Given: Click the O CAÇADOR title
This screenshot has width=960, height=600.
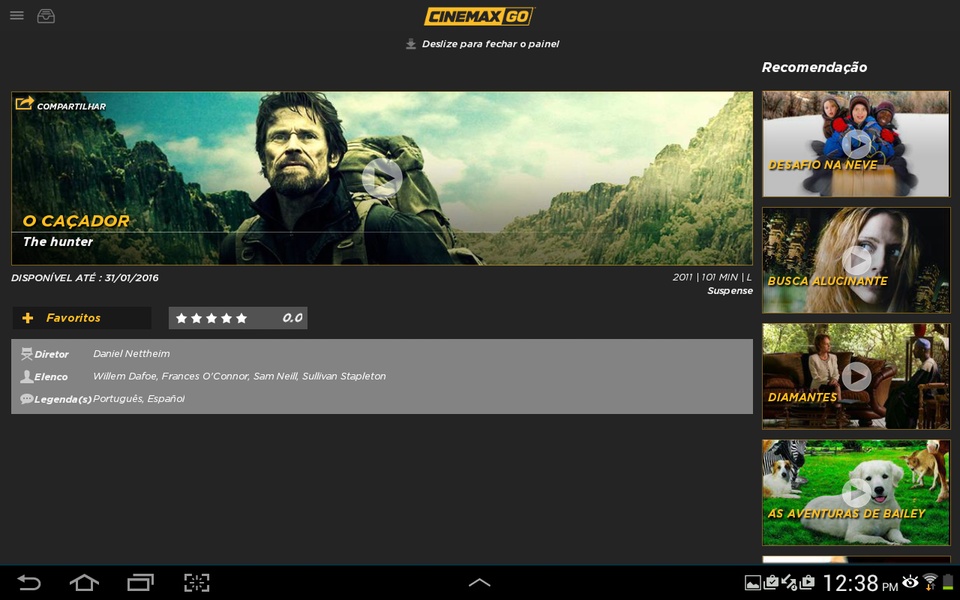Looking at the screenshot, I should pos(76,220).
